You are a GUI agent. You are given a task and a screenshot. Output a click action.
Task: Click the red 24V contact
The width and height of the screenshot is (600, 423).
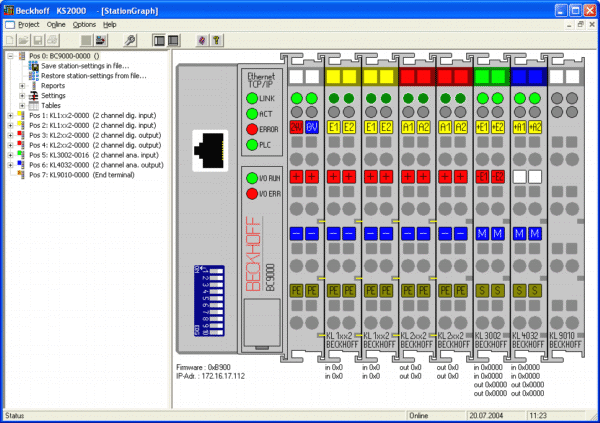tap(297, 127)
